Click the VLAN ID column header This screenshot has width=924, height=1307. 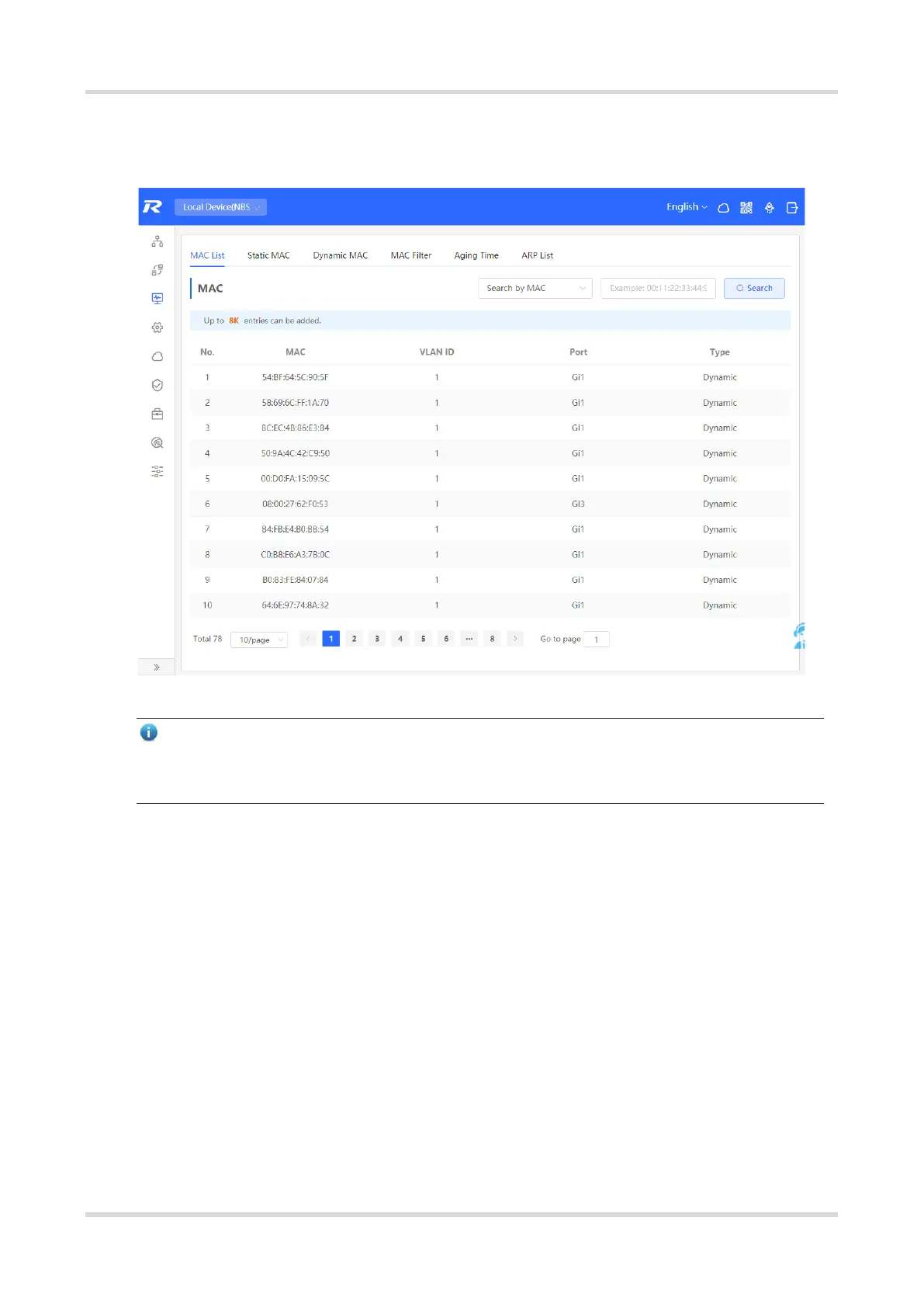point(437,352)
